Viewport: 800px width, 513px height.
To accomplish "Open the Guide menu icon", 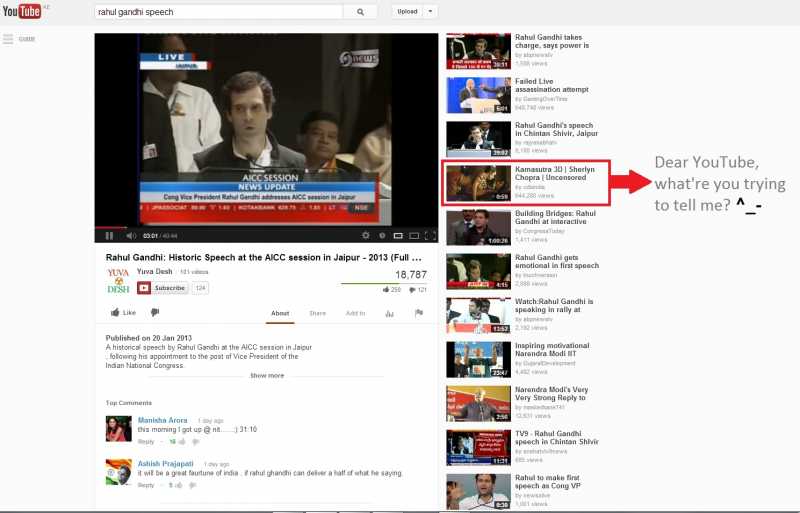I will [x=8, y=39].
